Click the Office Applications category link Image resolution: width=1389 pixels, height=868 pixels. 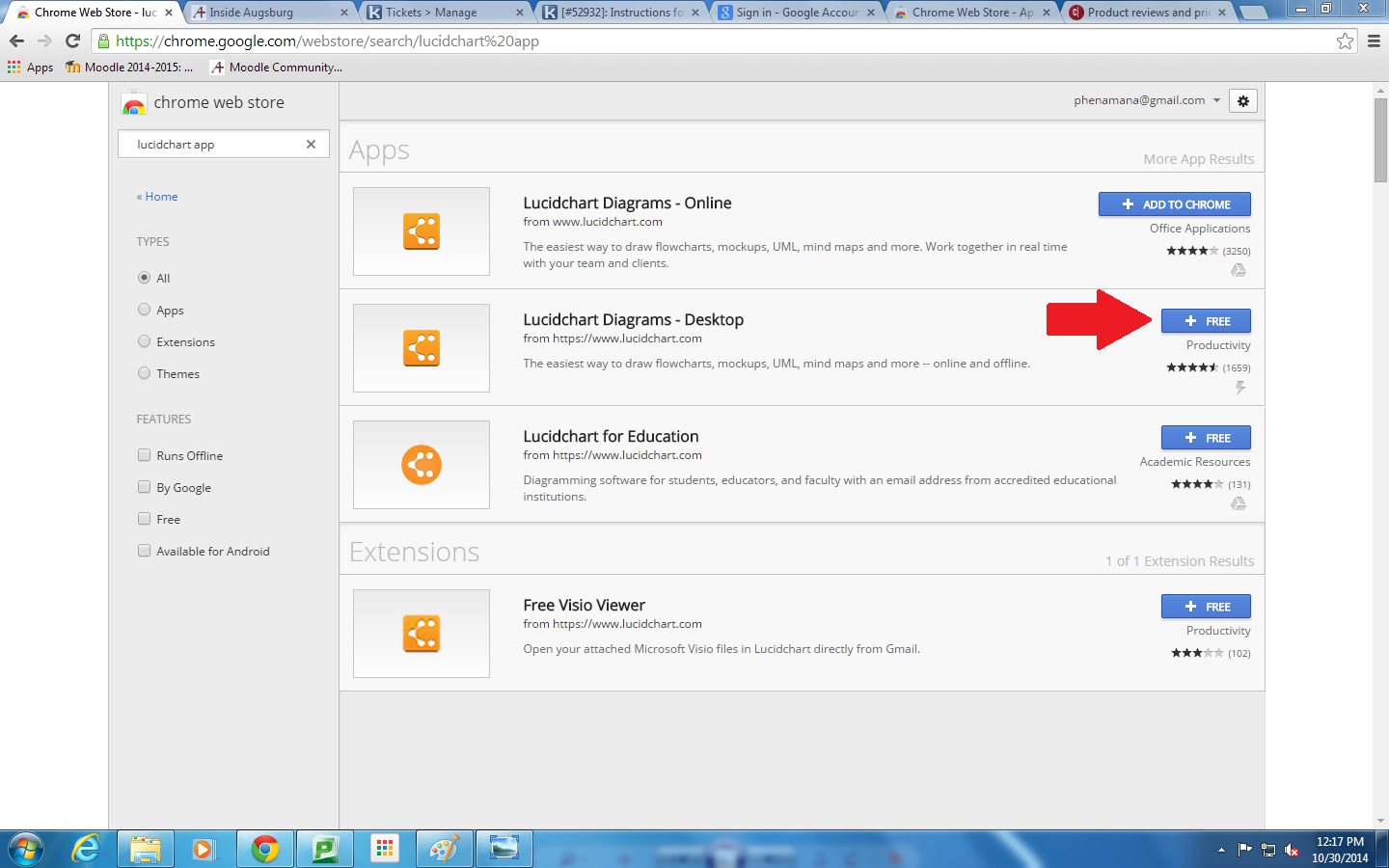pyautogui.click(x=1200, y=229)
